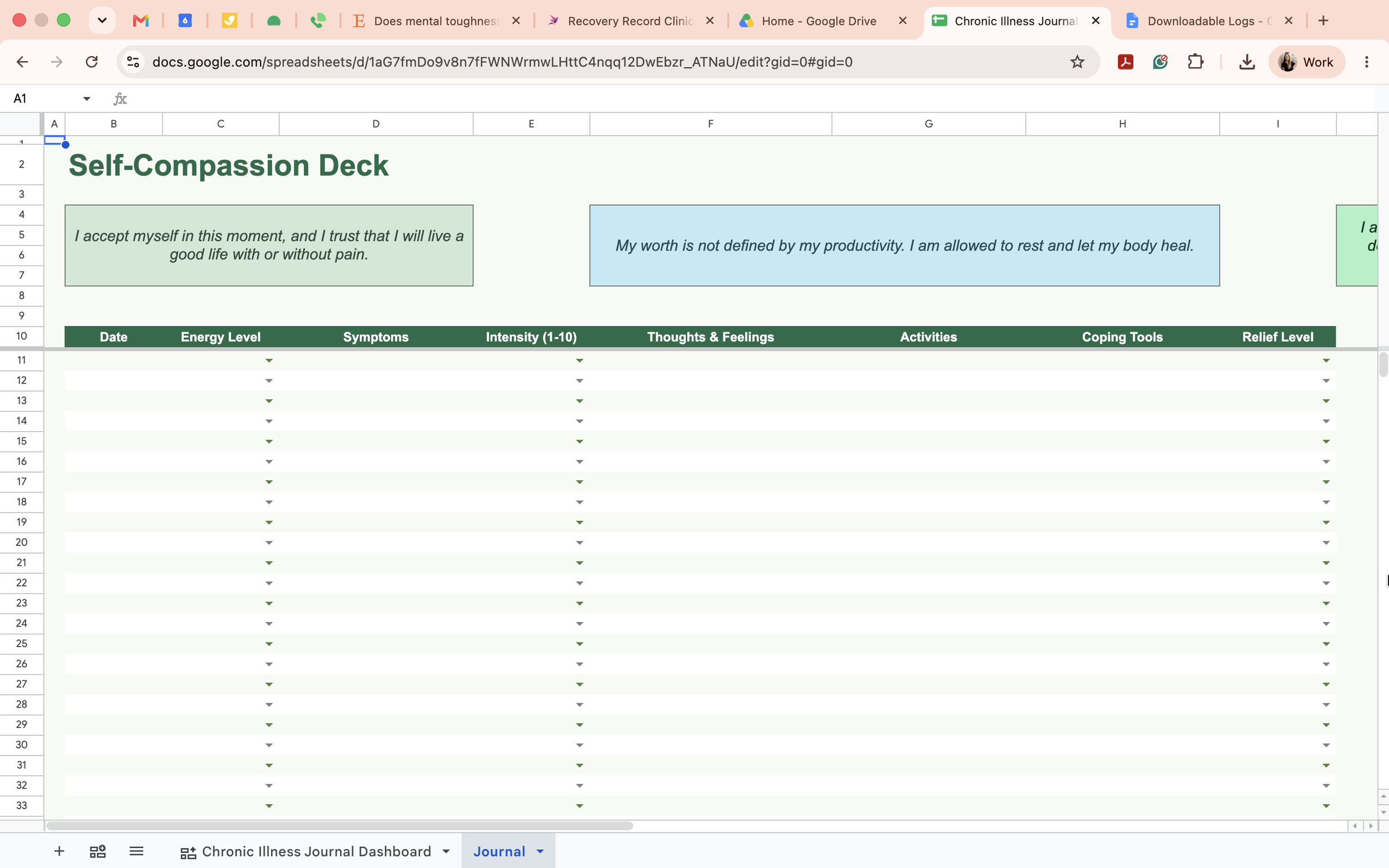Add a new sheet with plus icon
Screen dimensions: 1389x868
(x=59, y=851)
